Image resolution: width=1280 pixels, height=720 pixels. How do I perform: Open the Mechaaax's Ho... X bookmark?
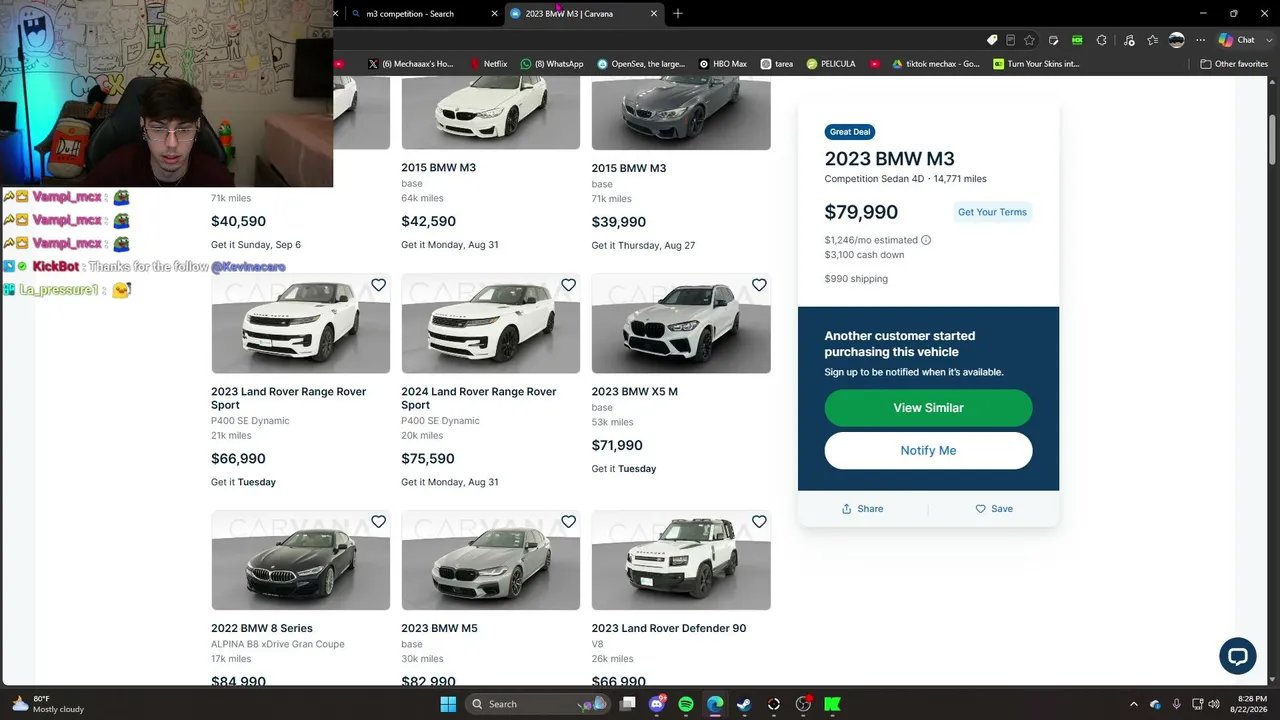[410, 64]
